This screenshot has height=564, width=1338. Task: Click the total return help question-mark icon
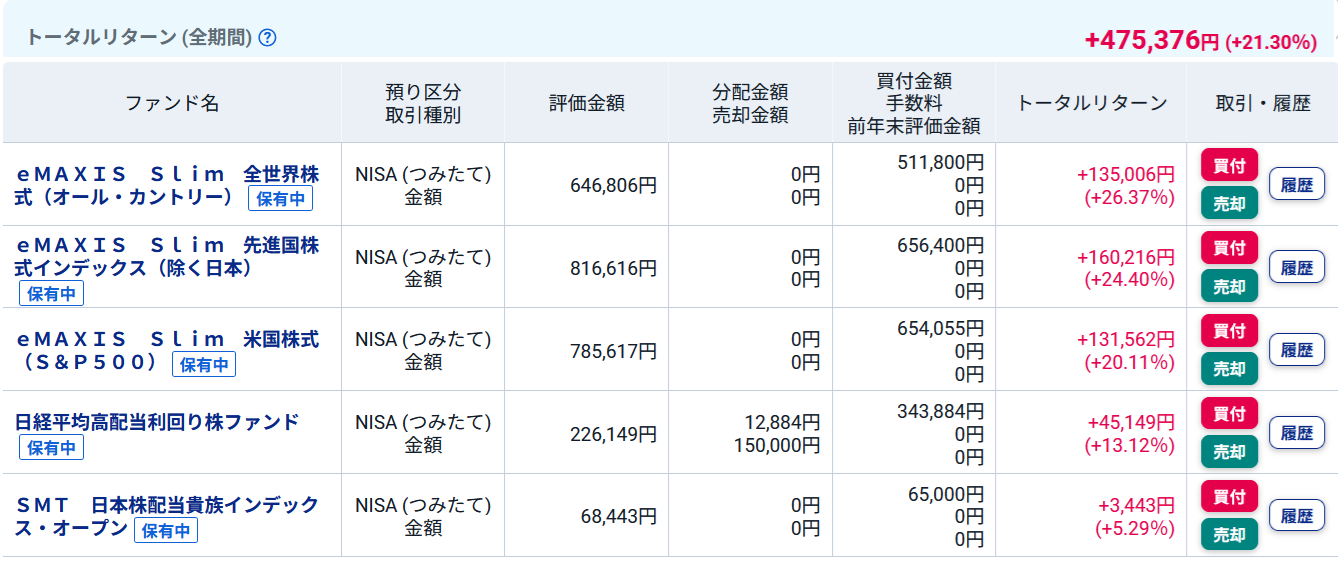(x=267, y=38)
